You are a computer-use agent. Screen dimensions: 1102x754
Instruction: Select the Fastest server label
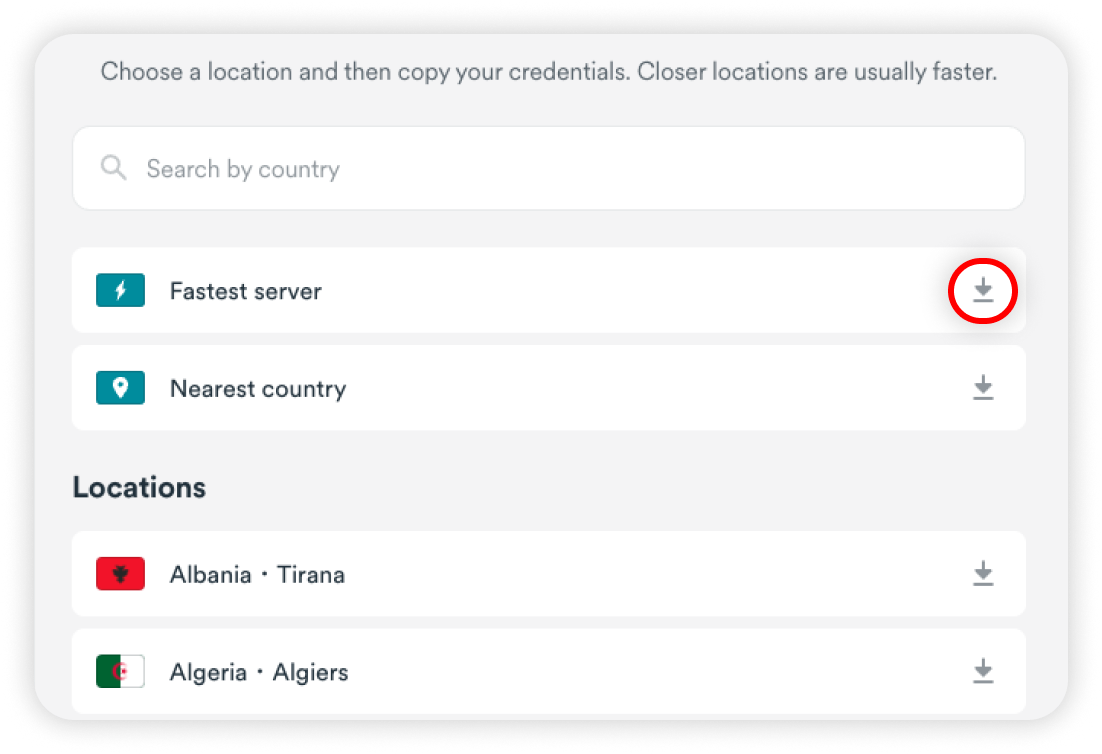[246, 292]
